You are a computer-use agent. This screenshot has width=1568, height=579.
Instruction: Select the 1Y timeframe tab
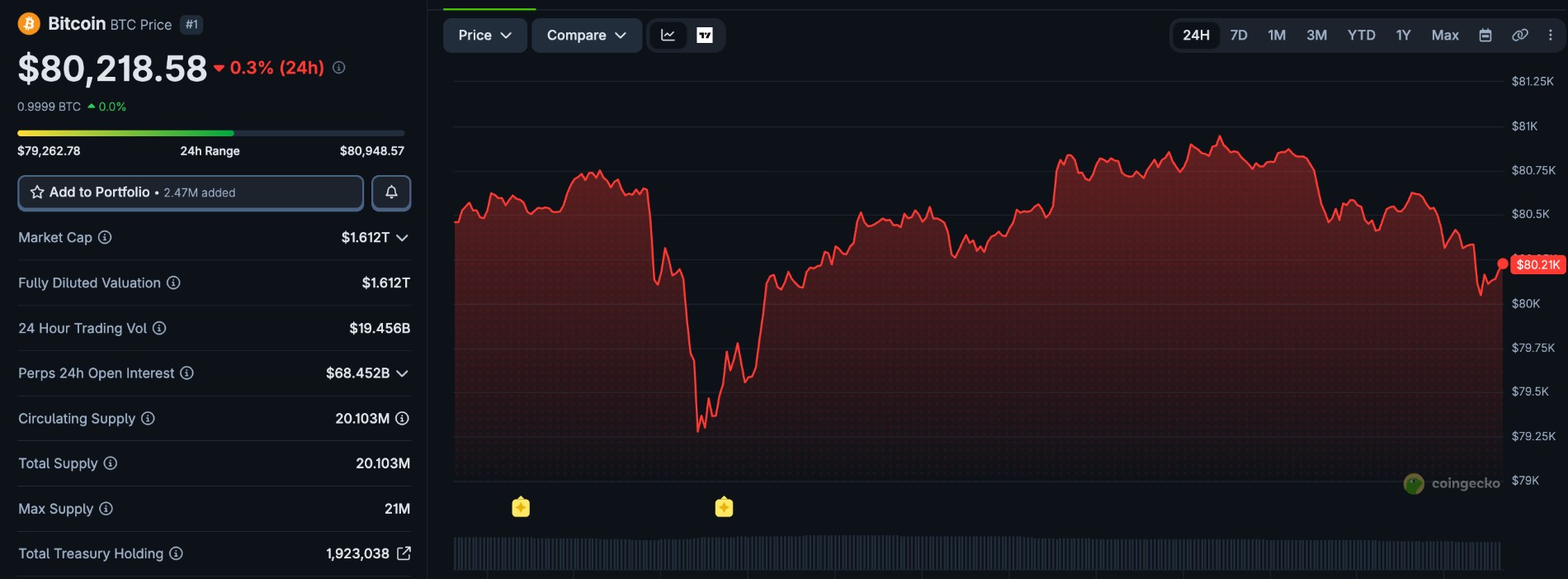1403,36
